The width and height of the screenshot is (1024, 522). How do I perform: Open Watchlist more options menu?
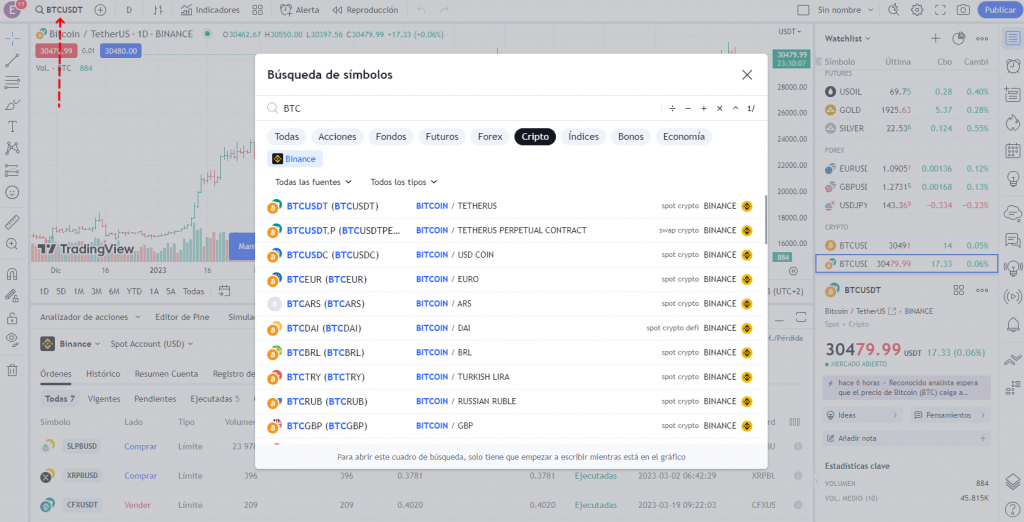pyautogui.click(x=982, y=39)
